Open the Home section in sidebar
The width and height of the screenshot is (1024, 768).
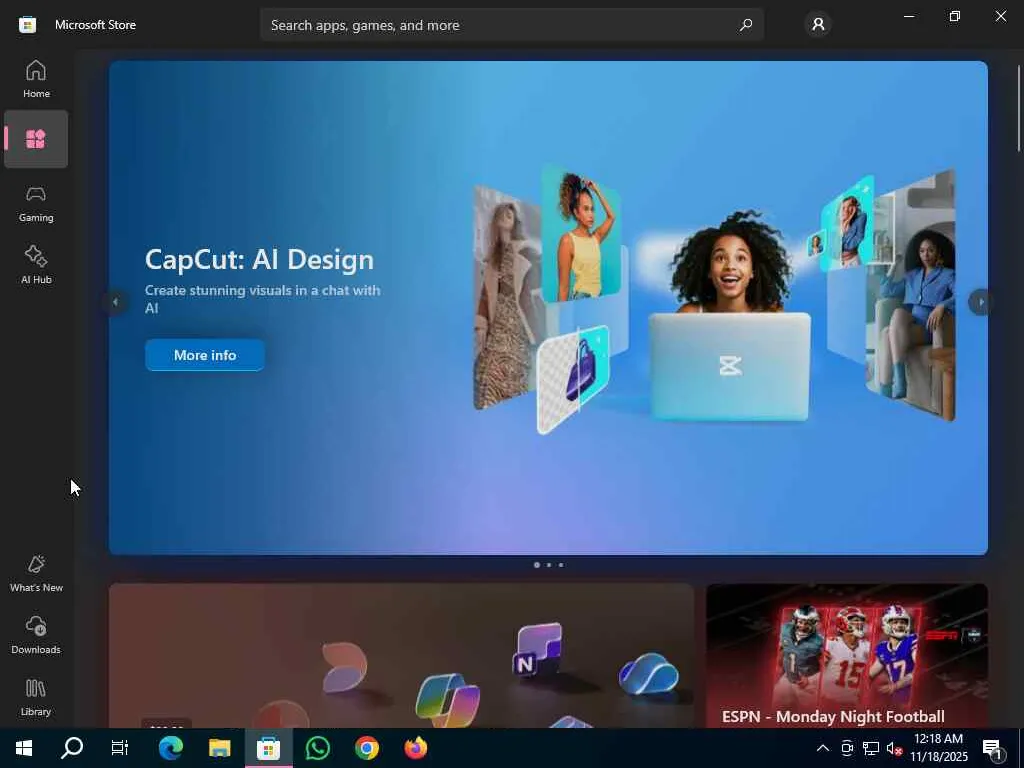coord(36,79)
